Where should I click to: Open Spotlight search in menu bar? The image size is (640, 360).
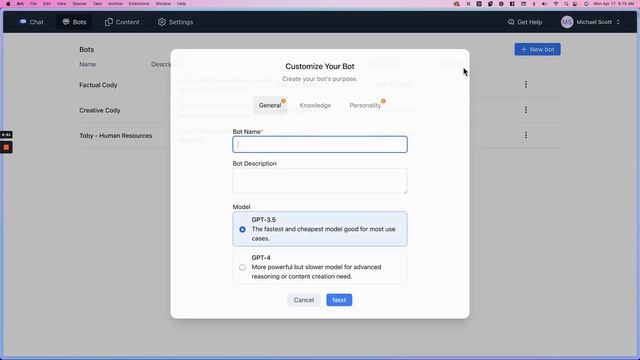pyautogui.click(x=566, y=4)
